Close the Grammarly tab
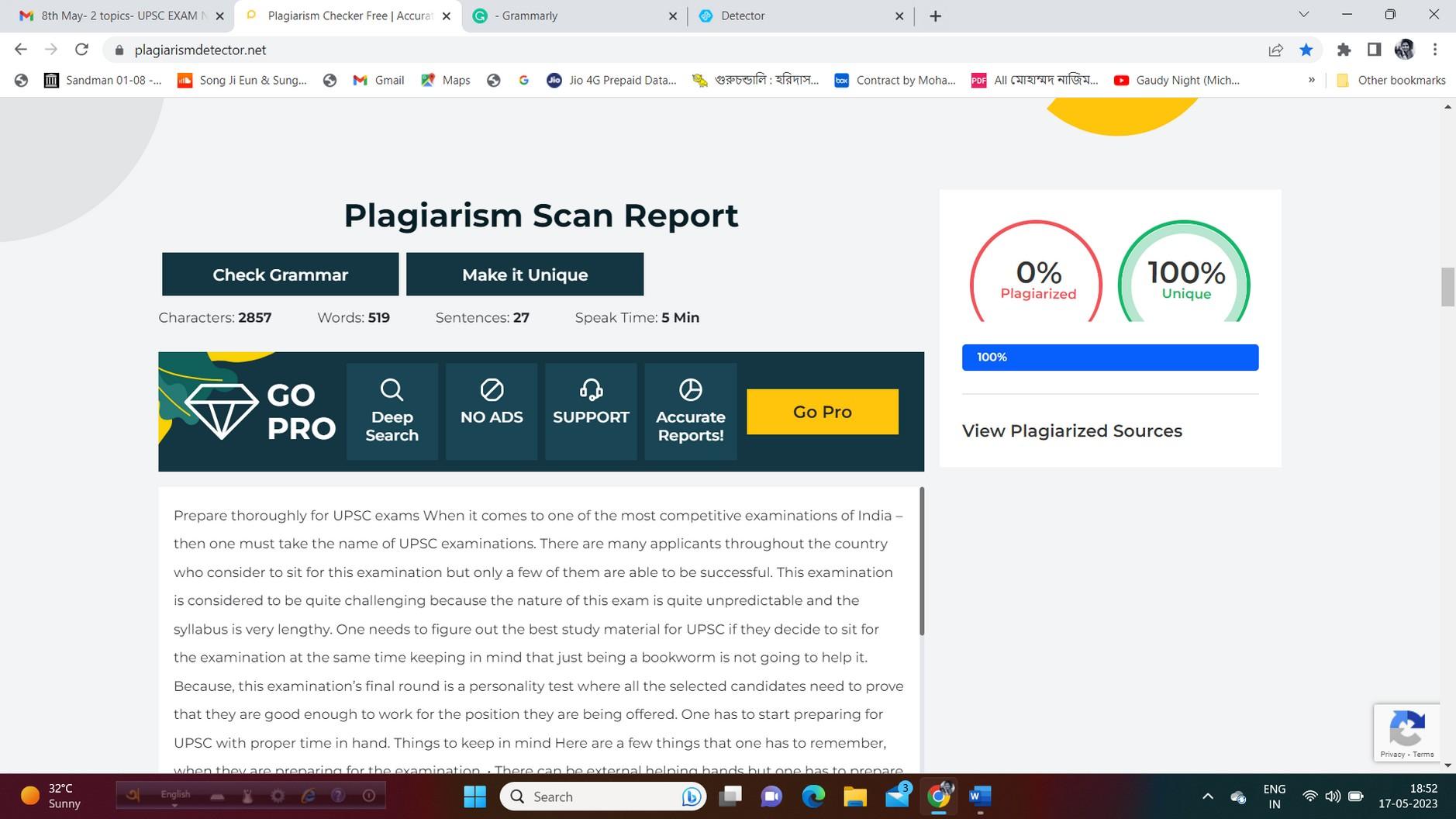The image size is (1456, 819). click(x=672, y=16)
